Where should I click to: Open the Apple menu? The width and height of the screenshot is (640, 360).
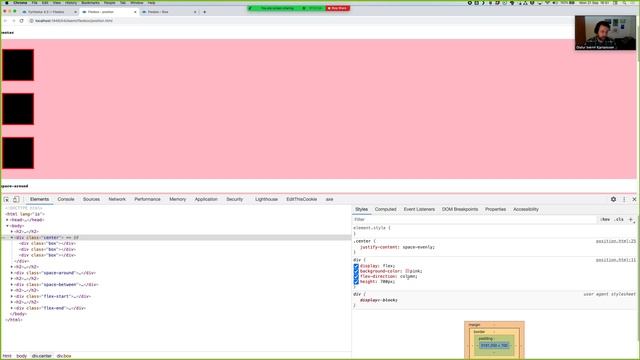coord(7,2)
